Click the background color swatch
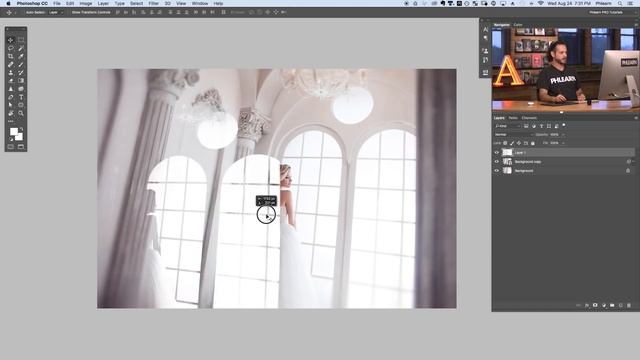The height and width of the screenshot is (360, 640). 20,138
